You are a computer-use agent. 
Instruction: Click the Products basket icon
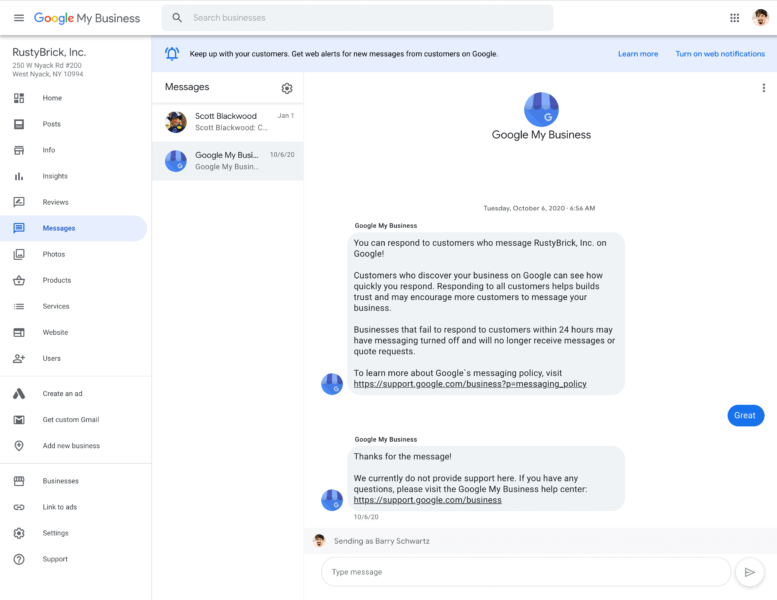tap(19, 280)
